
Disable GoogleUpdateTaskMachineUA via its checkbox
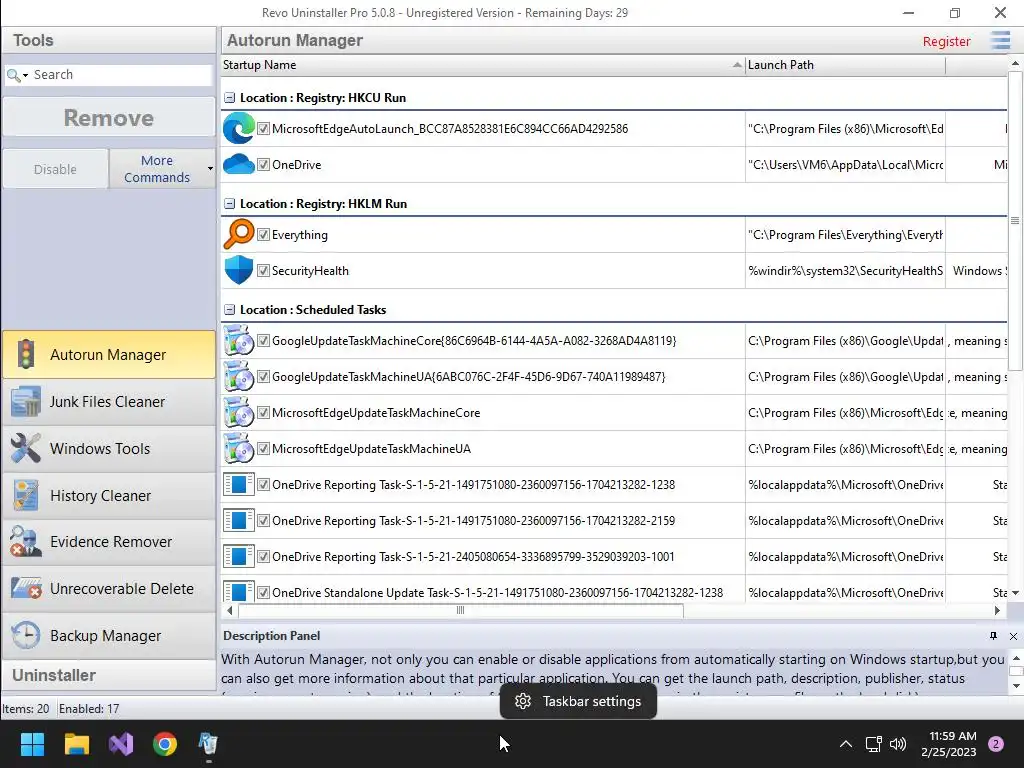(263, 377)
